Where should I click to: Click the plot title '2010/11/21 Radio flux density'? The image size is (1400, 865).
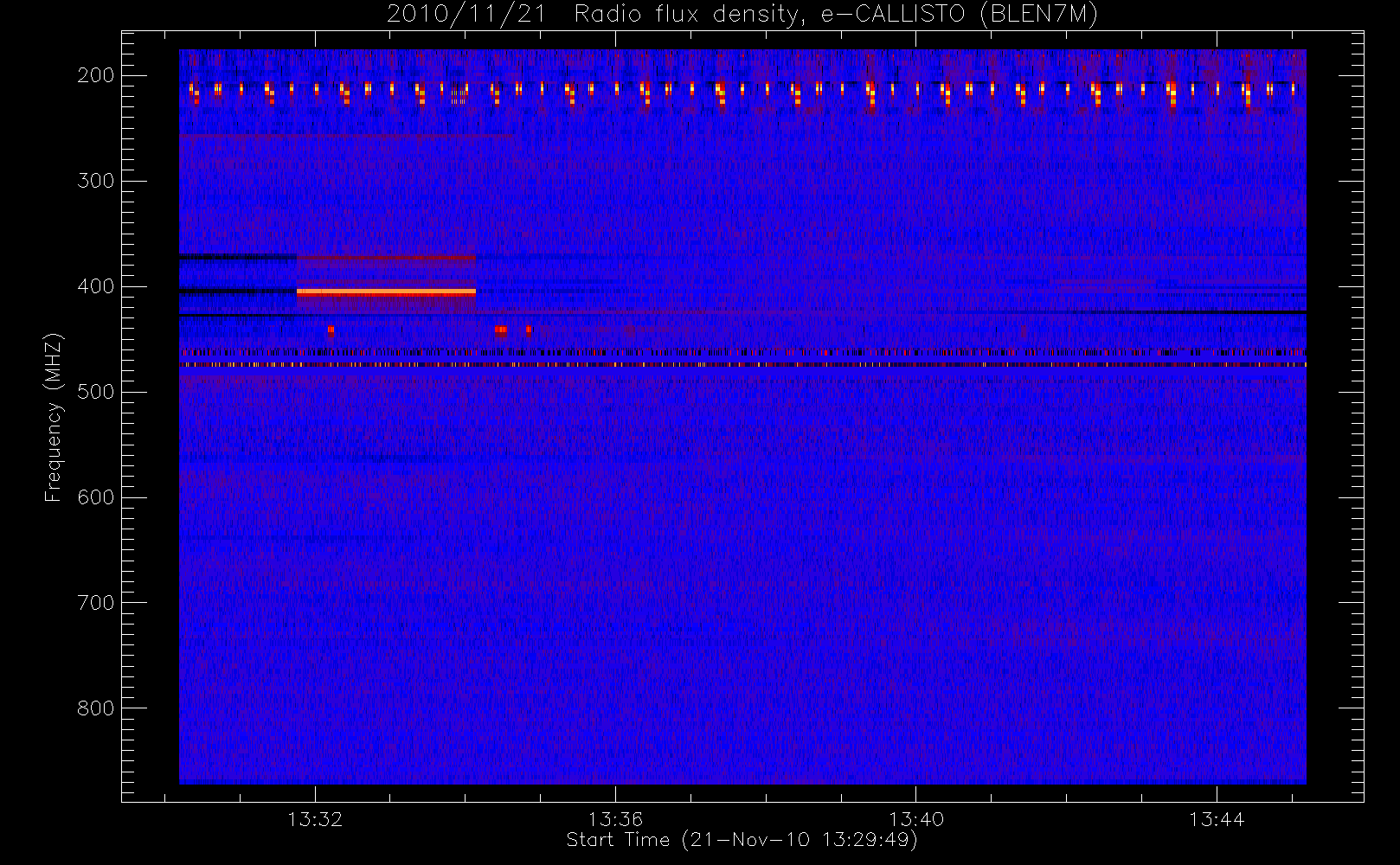tap(742, 14)
